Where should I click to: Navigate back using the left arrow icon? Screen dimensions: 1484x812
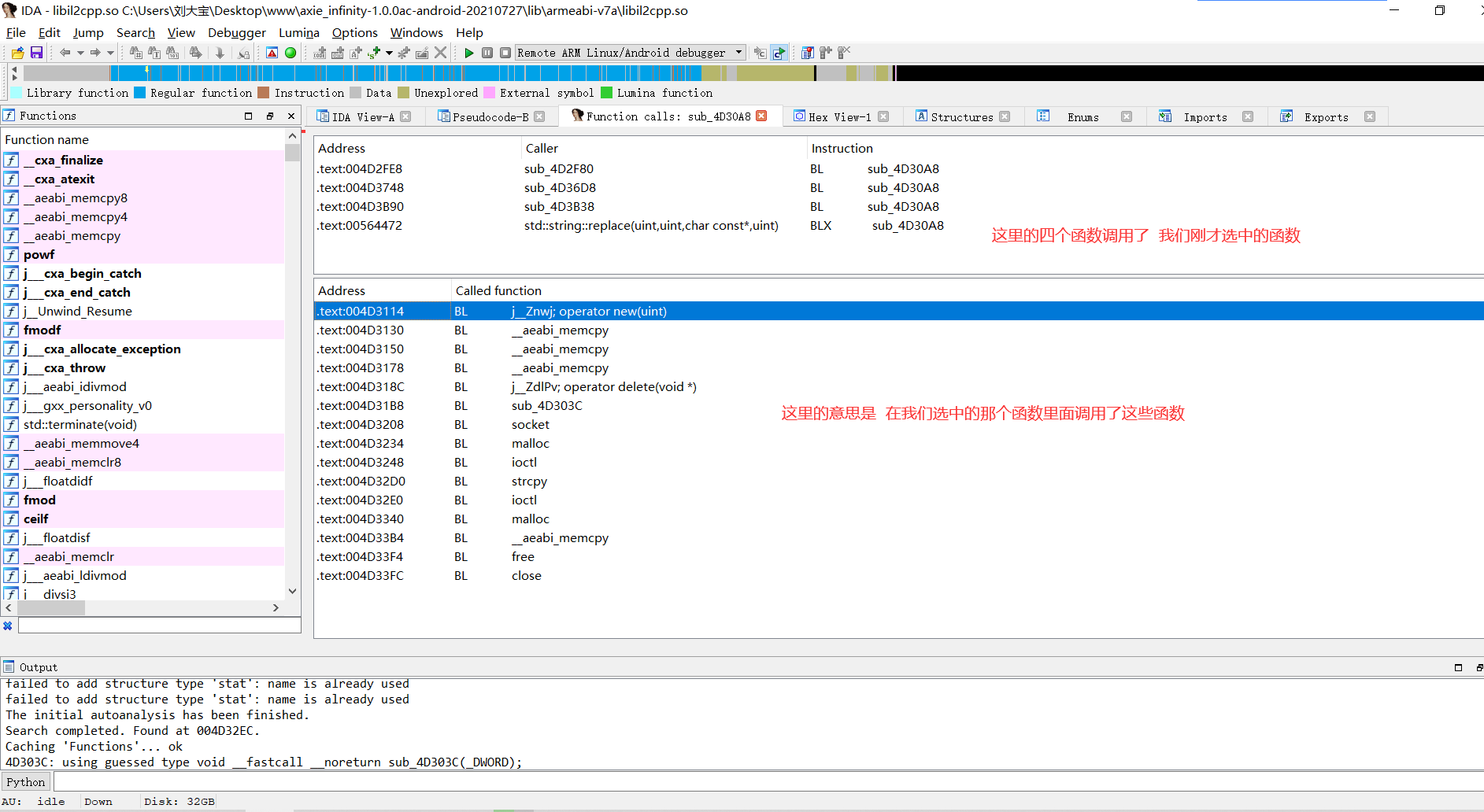tap(65, 52)
